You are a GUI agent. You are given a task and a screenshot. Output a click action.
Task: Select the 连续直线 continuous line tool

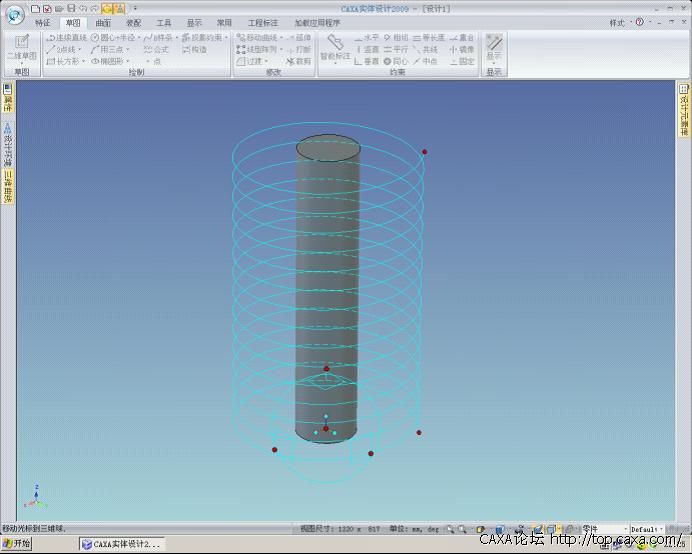tap(67, 38)
